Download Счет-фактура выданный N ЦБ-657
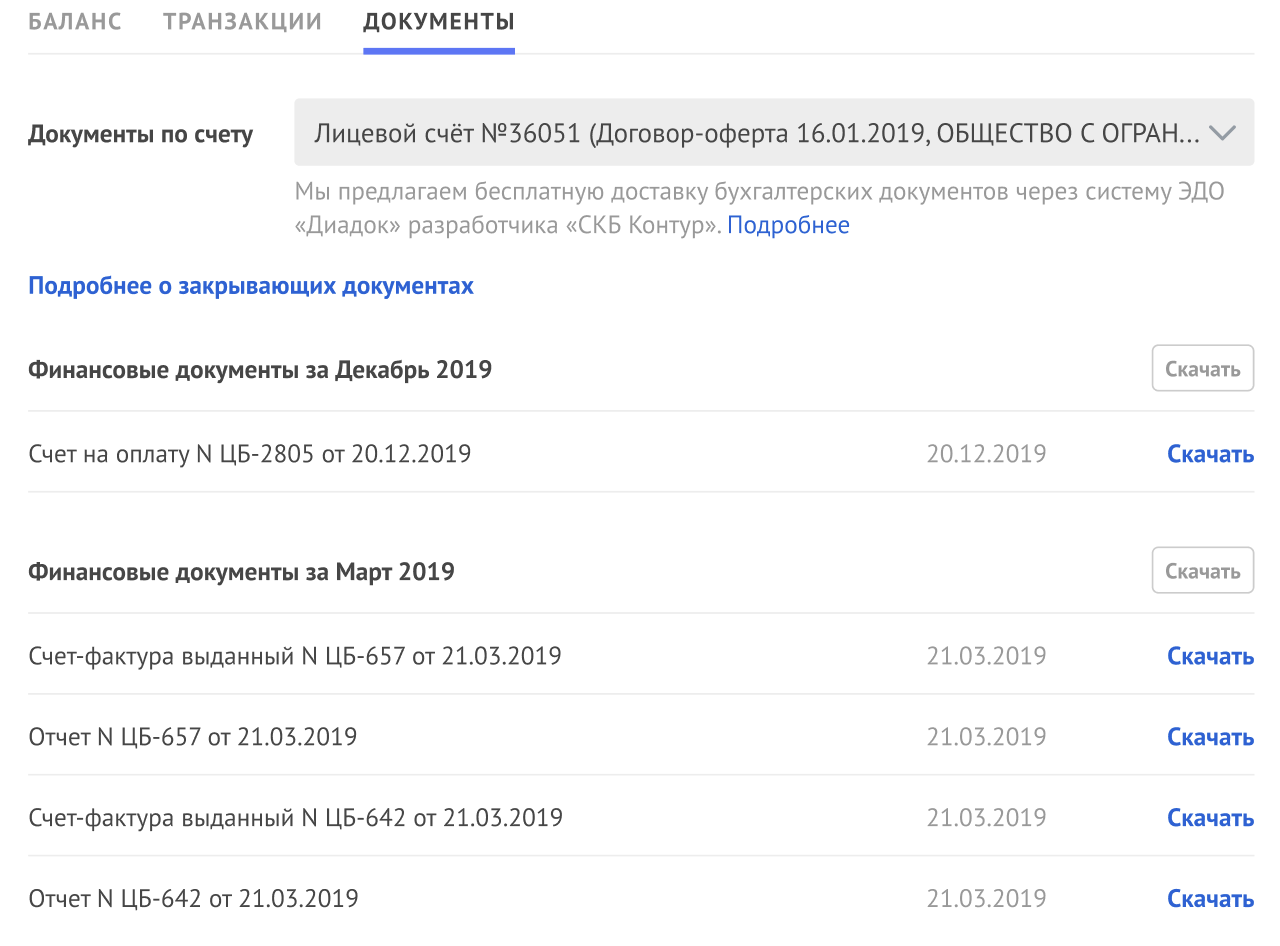The image size is (1280, 946). coord(1210,656)
